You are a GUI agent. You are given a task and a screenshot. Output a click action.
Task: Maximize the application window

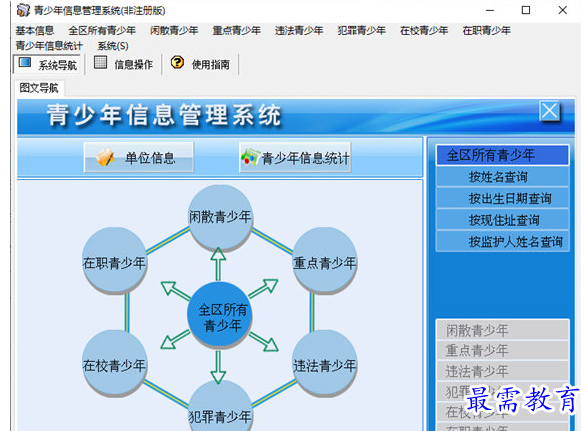coord(526,10)
